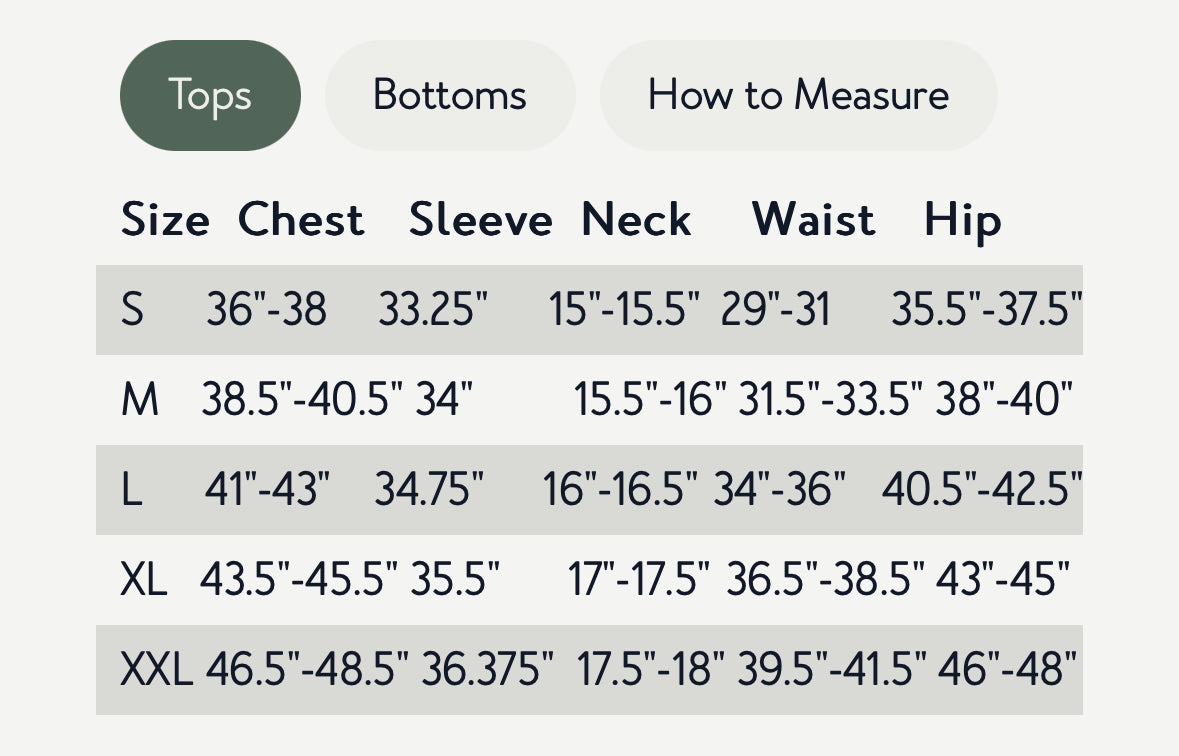Click the 36.5"-38.5" waist measurement
The image size is (1179, 756).
(x=826, y=579)
